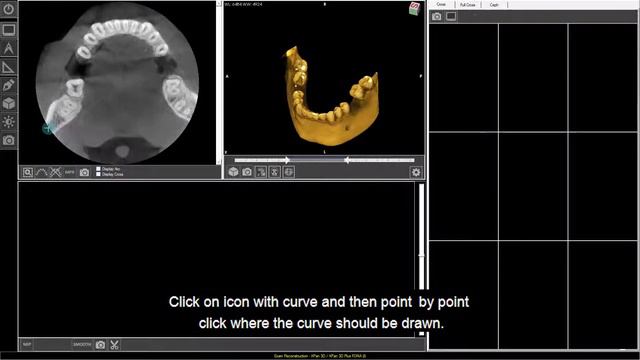This screenshot has height=360, width=640.
Task: Select the screen layout icon in left sidebar
Action: (8, 30)
